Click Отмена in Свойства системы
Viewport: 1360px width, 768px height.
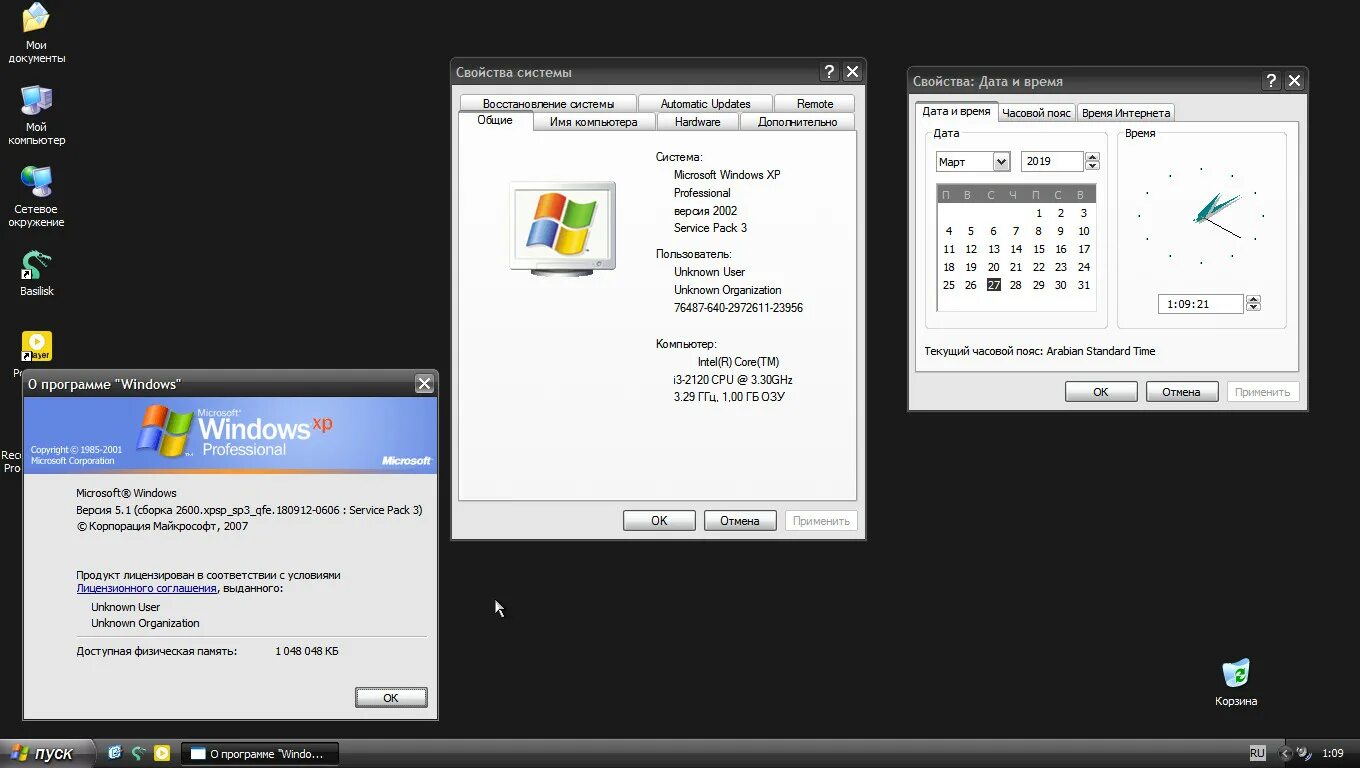[740, 520]
